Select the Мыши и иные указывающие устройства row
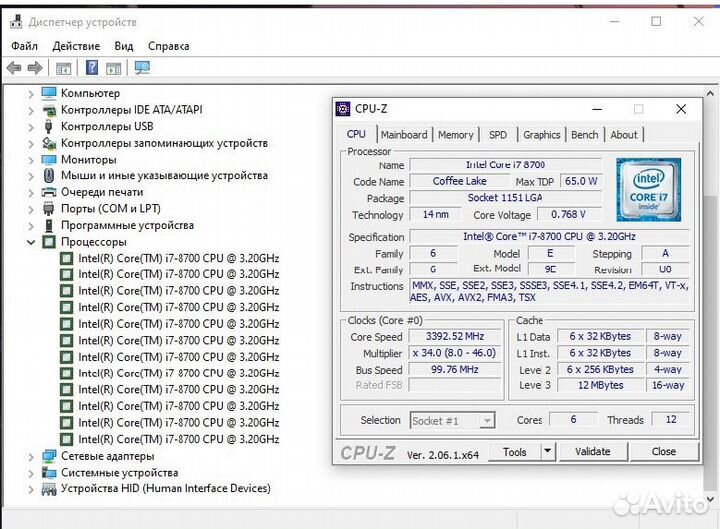Screen dimensions: 720x529 pos(164,175)
